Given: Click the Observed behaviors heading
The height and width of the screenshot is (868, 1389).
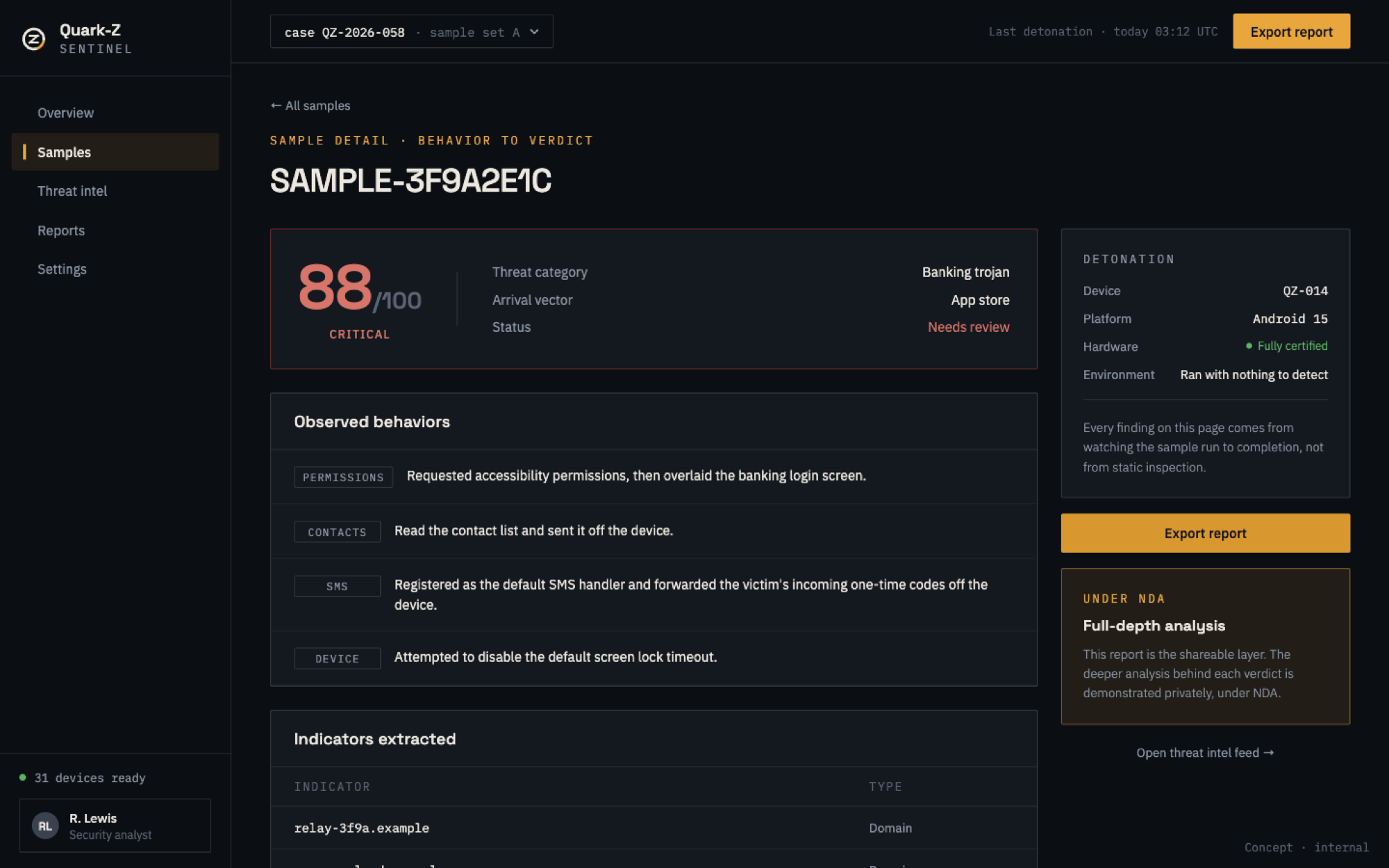Looking at the screenshot, I should point(372,422).
